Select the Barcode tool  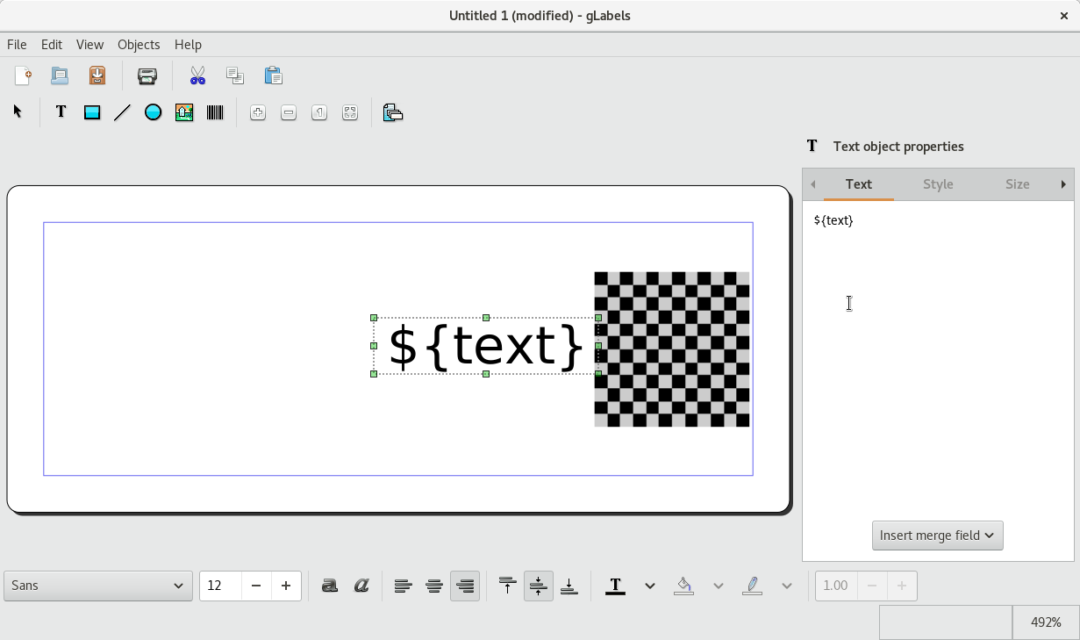(x=215, y=112)
